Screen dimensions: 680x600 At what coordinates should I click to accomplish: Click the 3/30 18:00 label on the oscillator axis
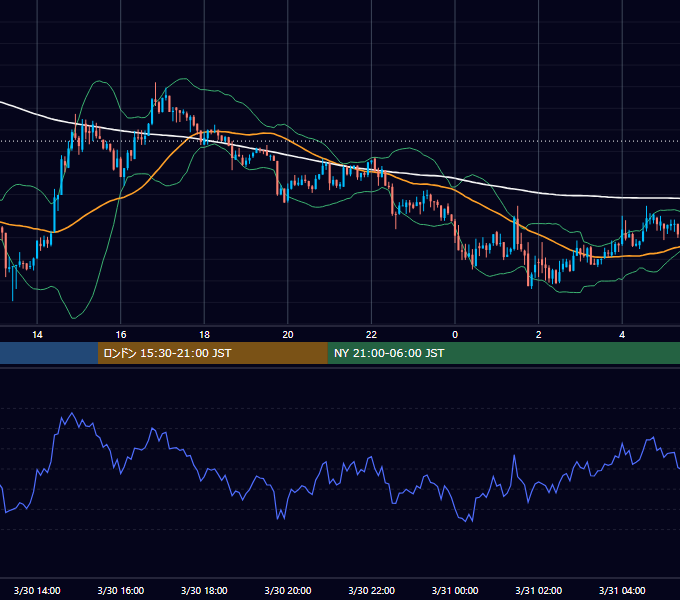click(x=204, y=590)
